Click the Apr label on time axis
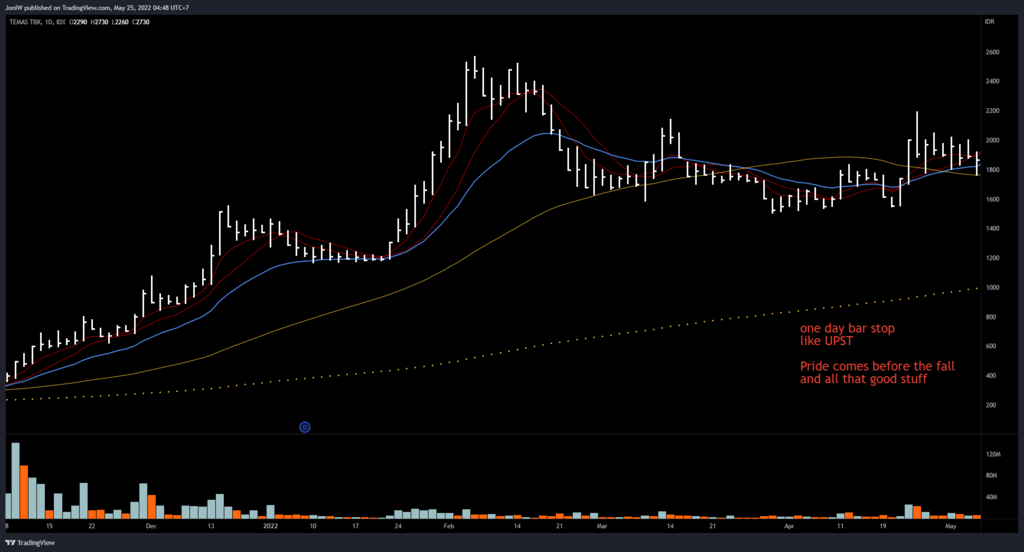The width and height of the screenshot is (1024, 552). pos(790,524)
